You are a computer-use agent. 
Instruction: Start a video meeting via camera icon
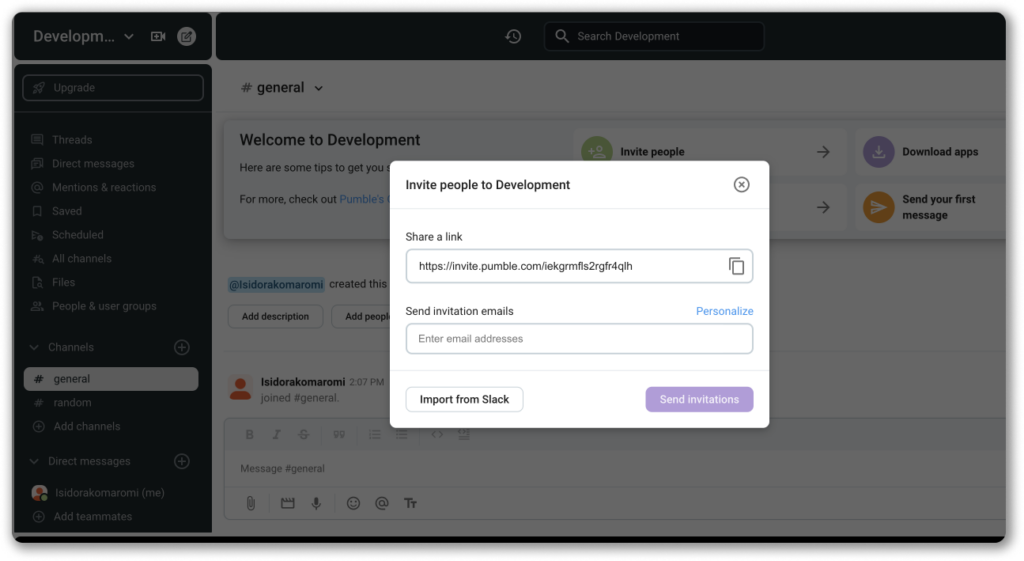(x=158, y=37)
